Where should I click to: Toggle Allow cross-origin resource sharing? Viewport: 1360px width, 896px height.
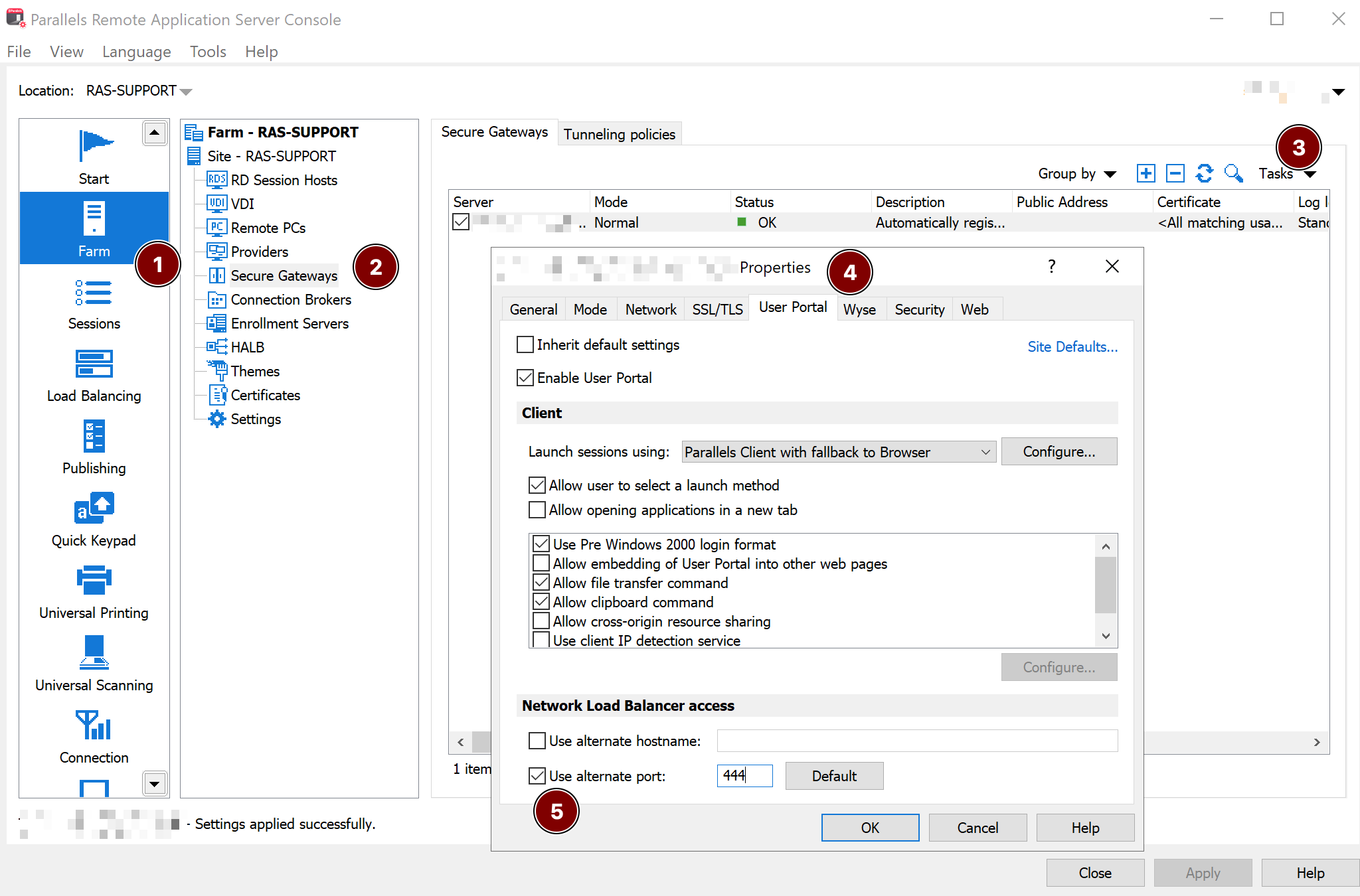[x=541, y=621]
